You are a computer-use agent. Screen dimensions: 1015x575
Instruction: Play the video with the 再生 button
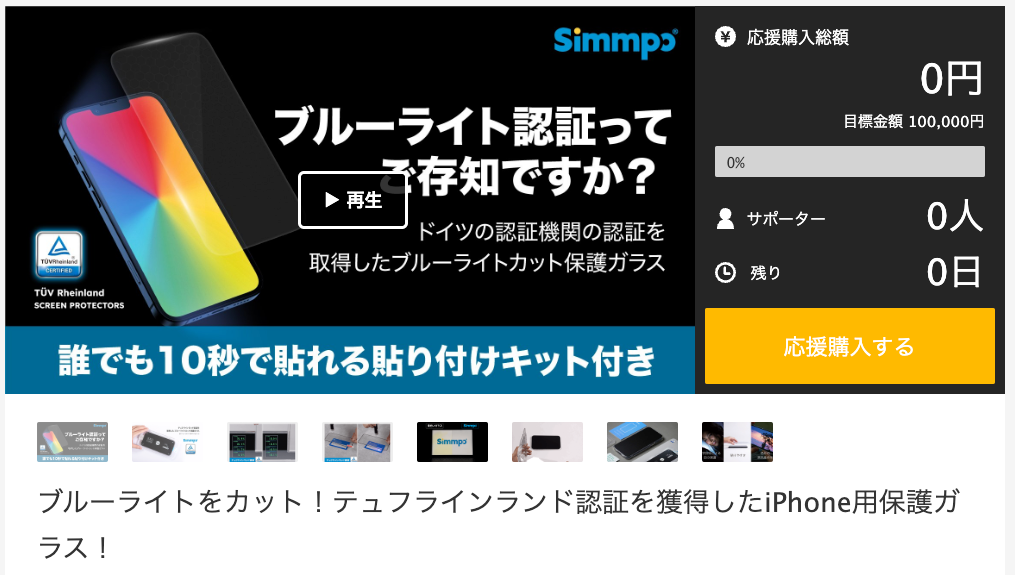click(353, 200)
